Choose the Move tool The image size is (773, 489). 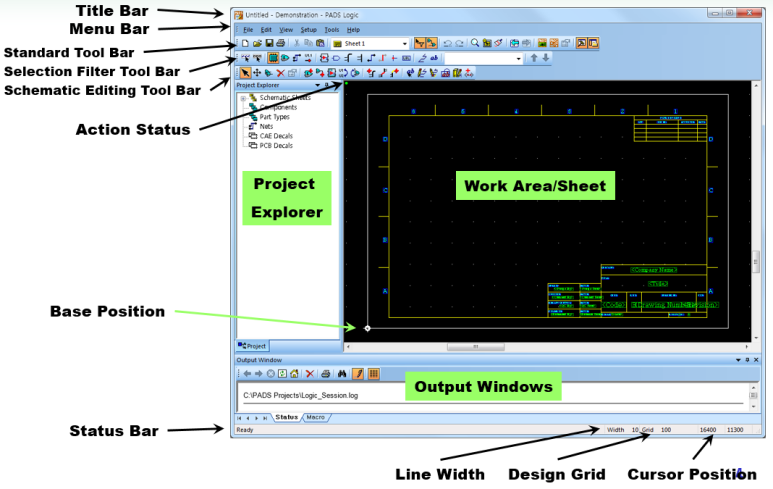click(257, 73)
